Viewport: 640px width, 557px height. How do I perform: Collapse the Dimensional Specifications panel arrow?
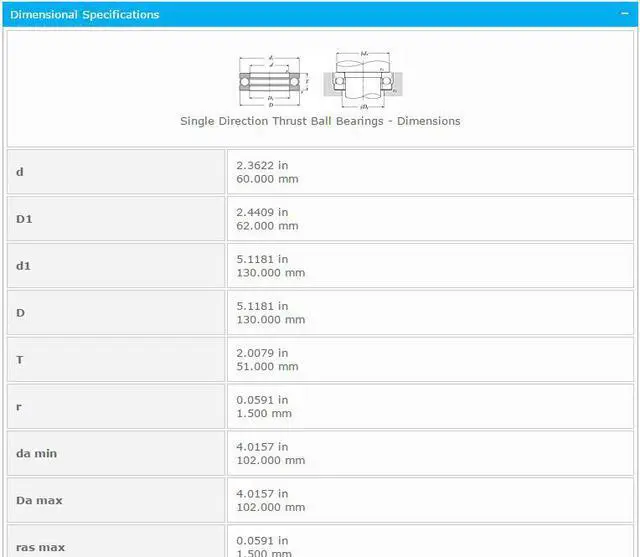click(x=627, y=14)
